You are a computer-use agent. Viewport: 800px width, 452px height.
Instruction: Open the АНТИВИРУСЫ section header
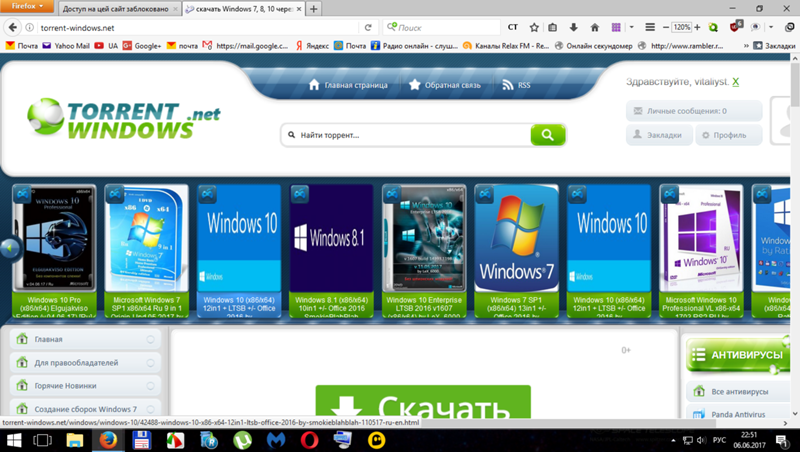(x=737, y=355)
